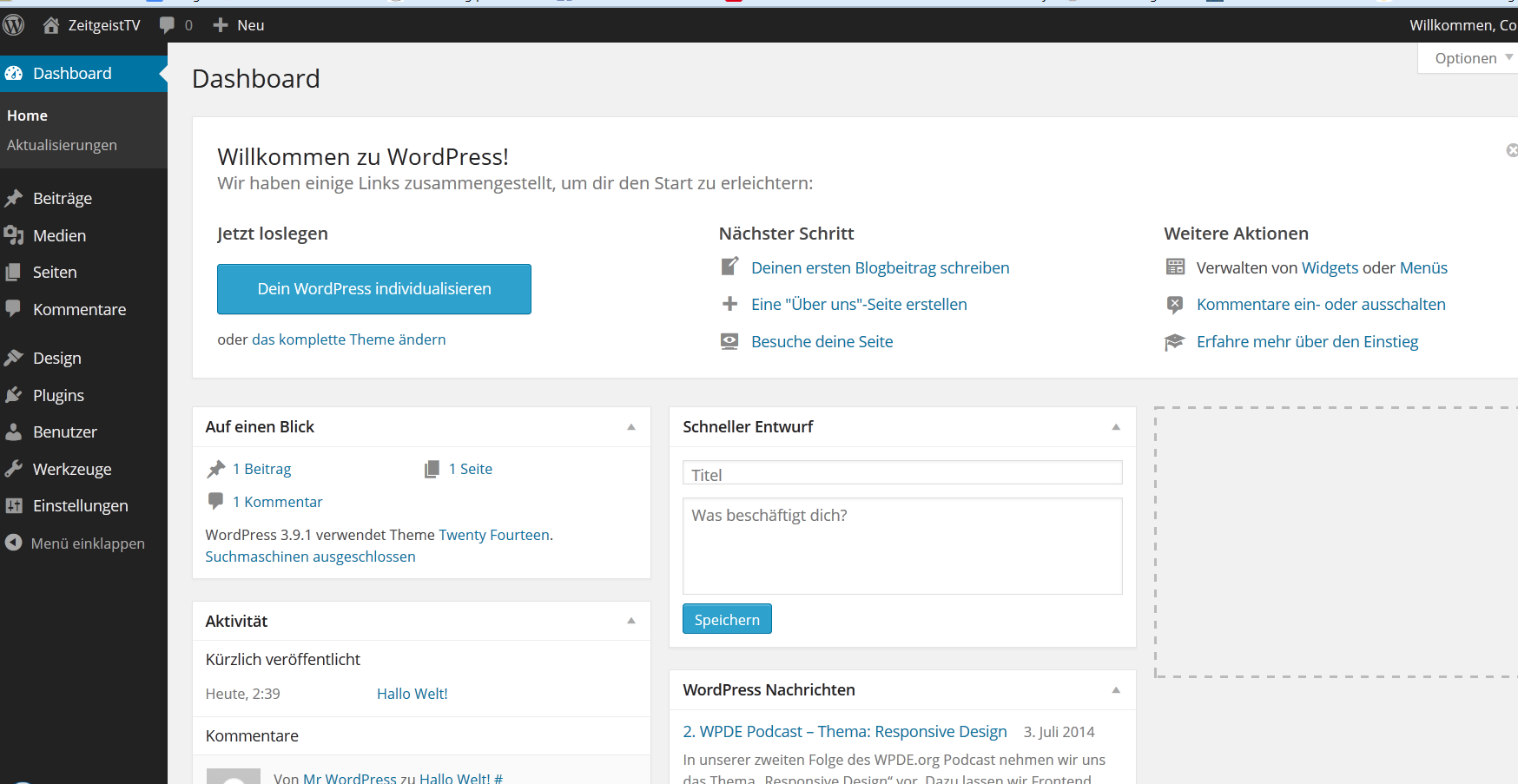
Task: Click the Benutzer user icon
Action: pos(14,432)
